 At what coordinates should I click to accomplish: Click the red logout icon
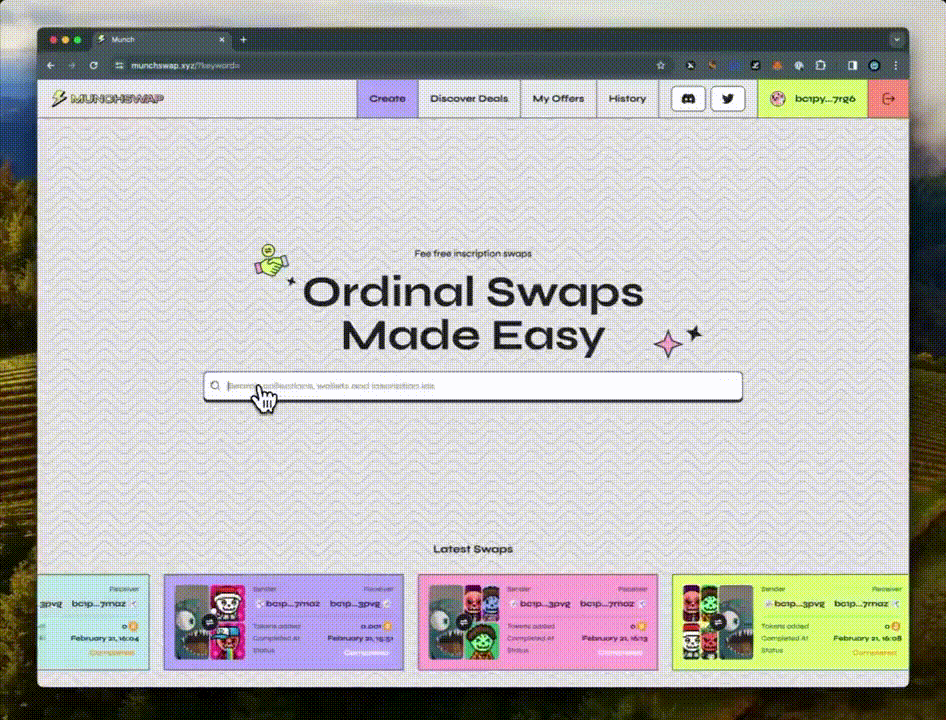(x=888, y=98)
